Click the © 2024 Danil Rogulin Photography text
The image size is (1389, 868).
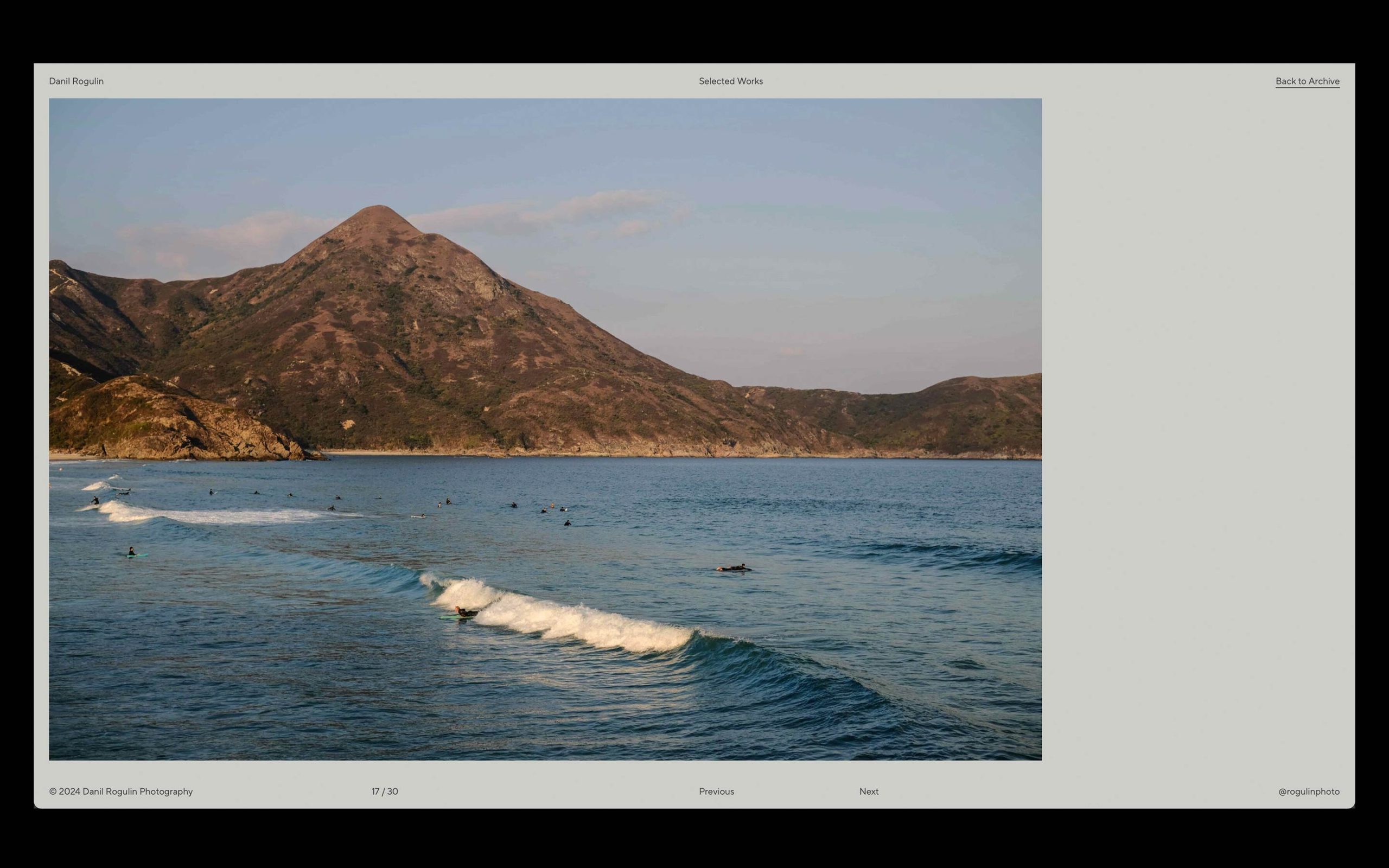[x=120, y=791]
